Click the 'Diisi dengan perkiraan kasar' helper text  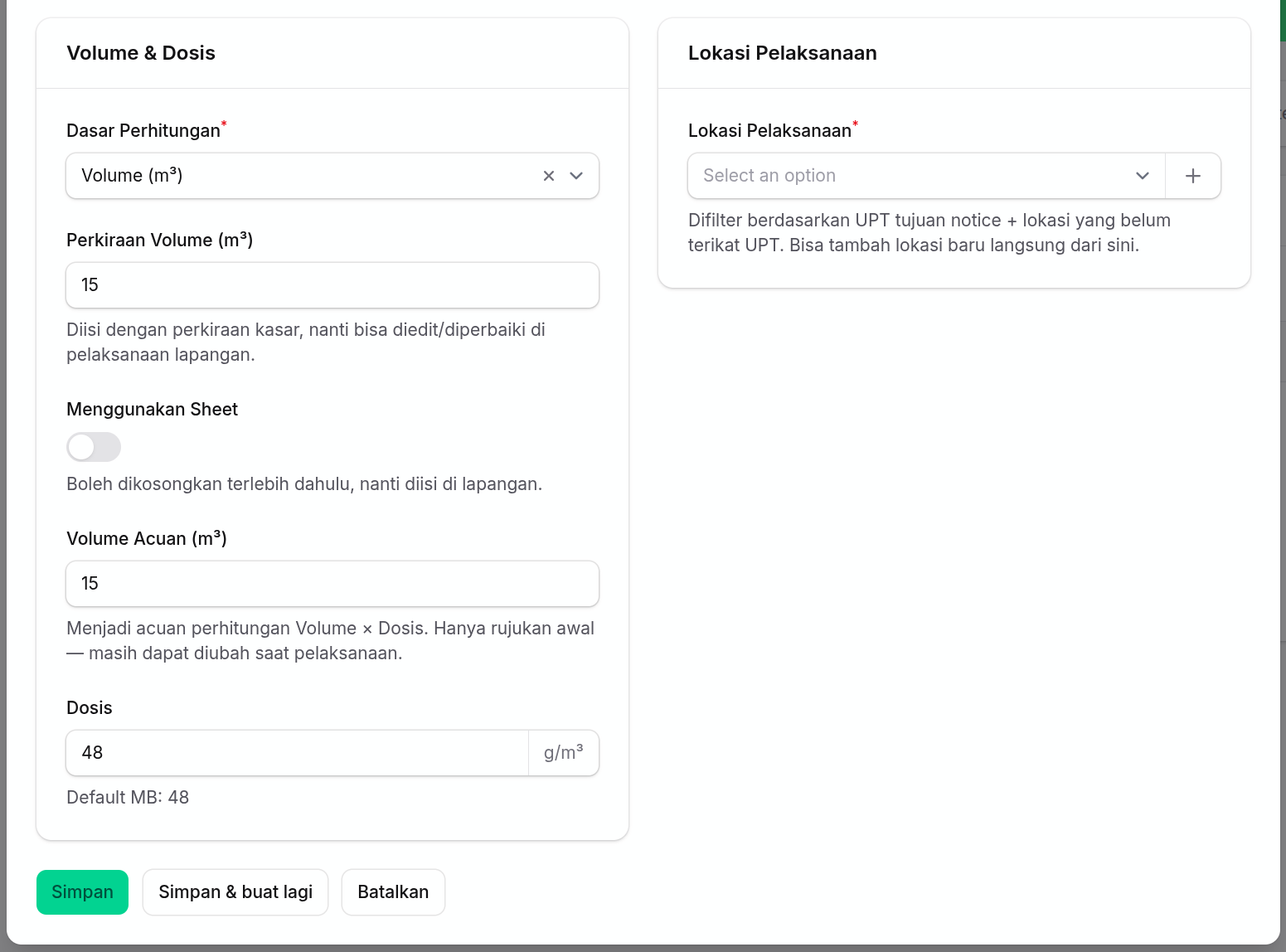306,342
